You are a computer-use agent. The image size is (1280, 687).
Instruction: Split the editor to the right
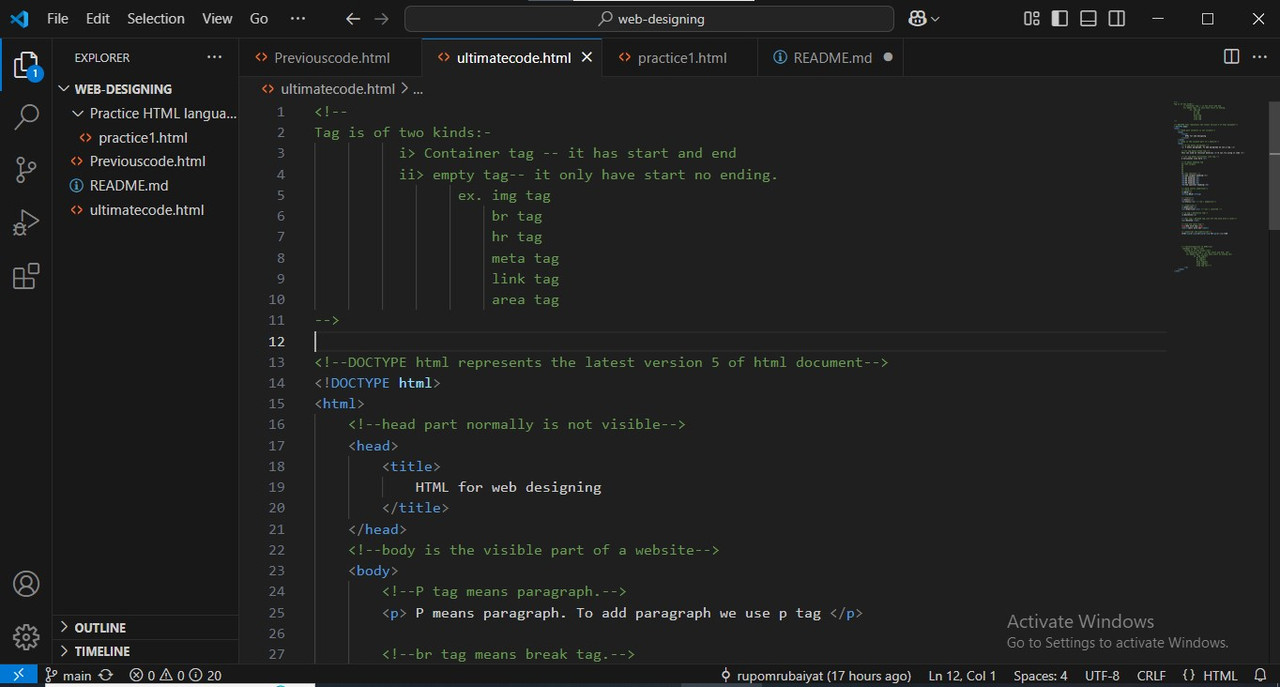[1232, 57]
